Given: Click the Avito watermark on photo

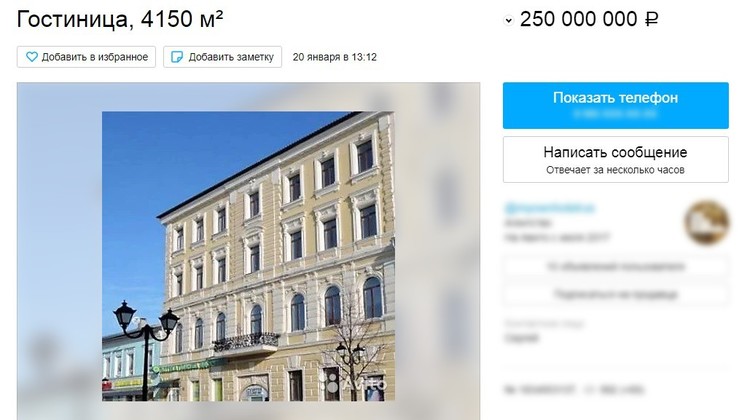Looking at the screenshot, I should click(x=353, y=383).
